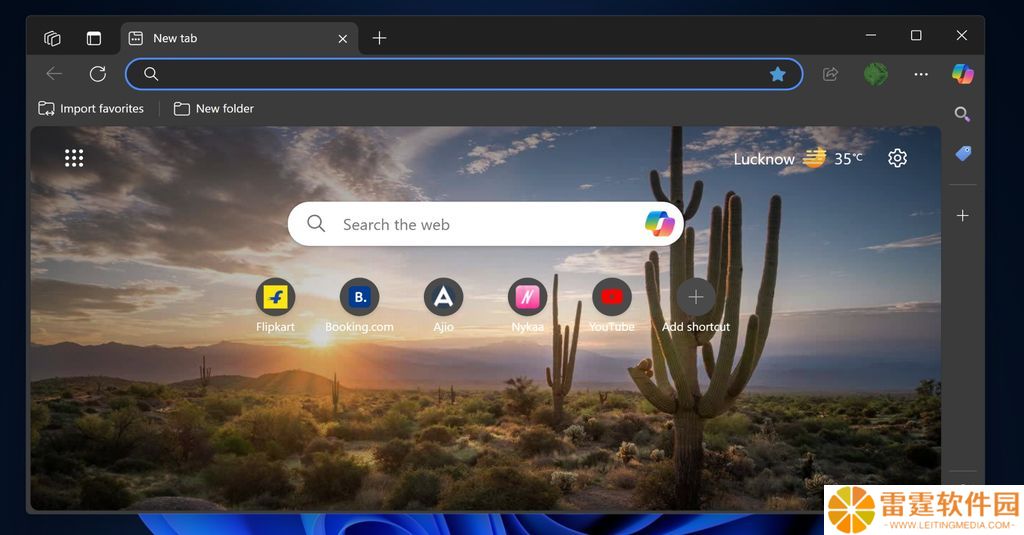Maximize the browser window
Image resolution: width=1024 pixels, height=535 pixels.
pos(916,35)
